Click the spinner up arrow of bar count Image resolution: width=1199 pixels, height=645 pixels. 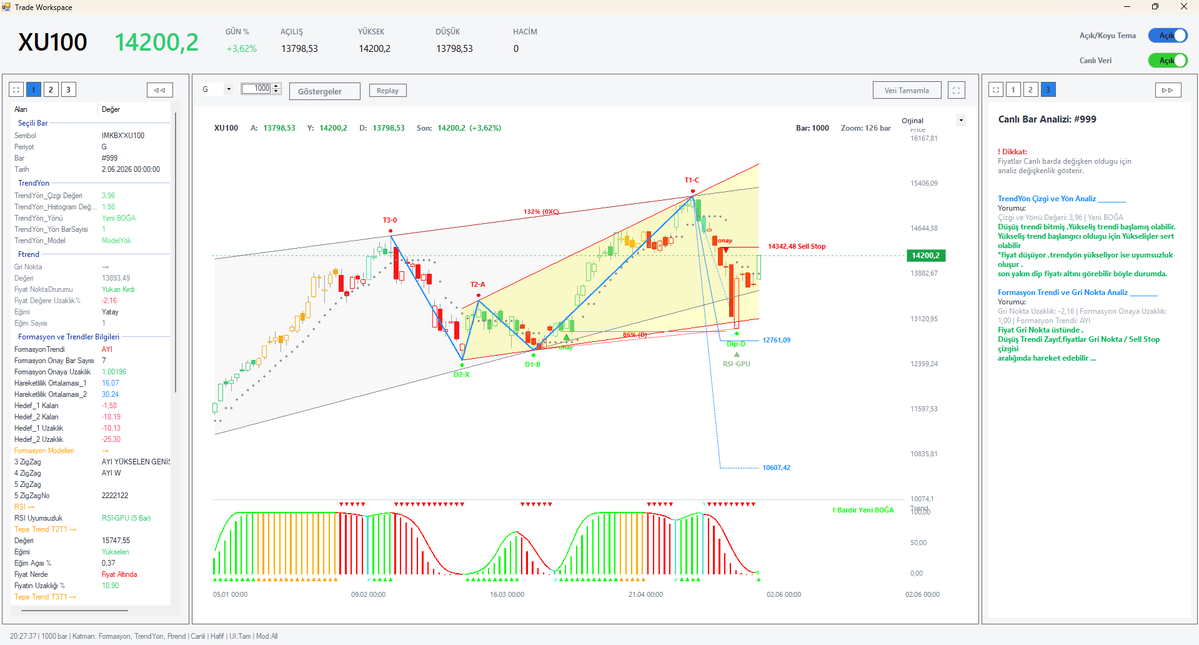point(276,86)
